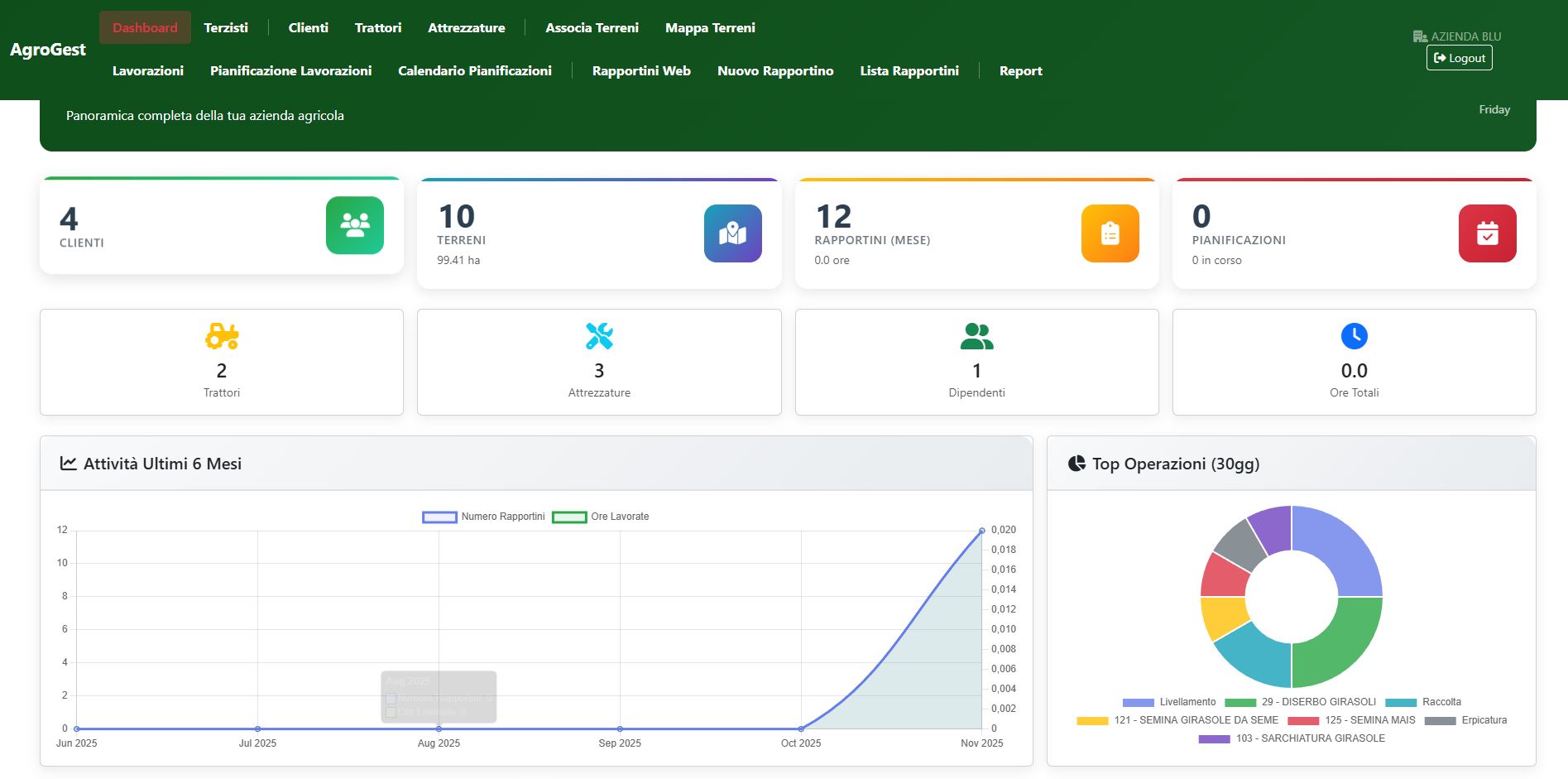Open Nuovo Rapportino from navigation
The height and width of the screenshot is (779, 1568).
(x=775, y=71)
